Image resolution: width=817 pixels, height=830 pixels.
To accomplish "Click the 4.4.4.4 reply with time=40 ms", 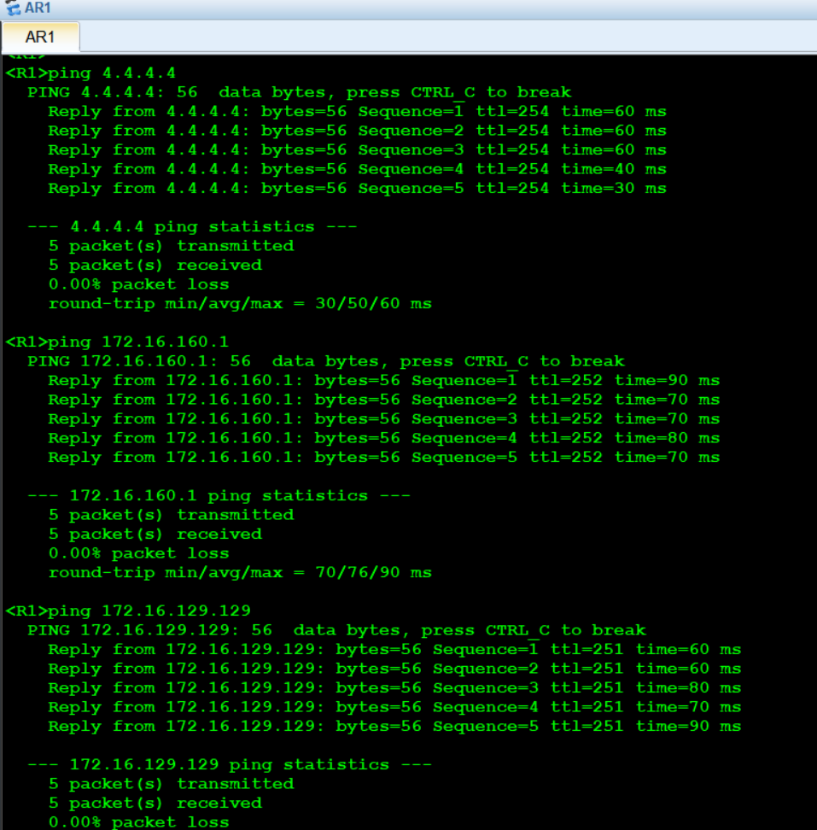I will pos(357,169).
